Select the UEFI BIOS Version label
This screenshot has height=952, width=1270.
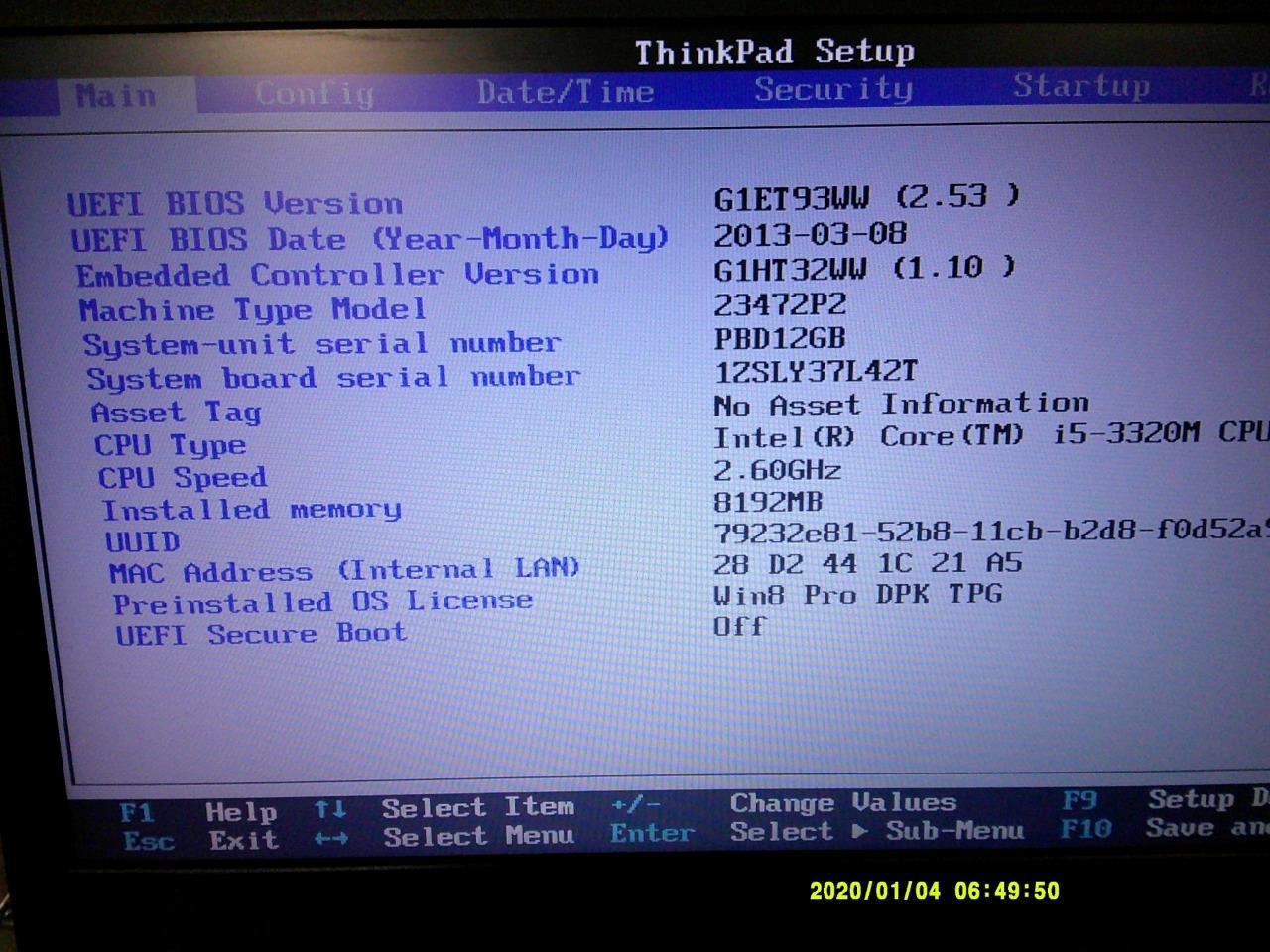pos(235,204)
